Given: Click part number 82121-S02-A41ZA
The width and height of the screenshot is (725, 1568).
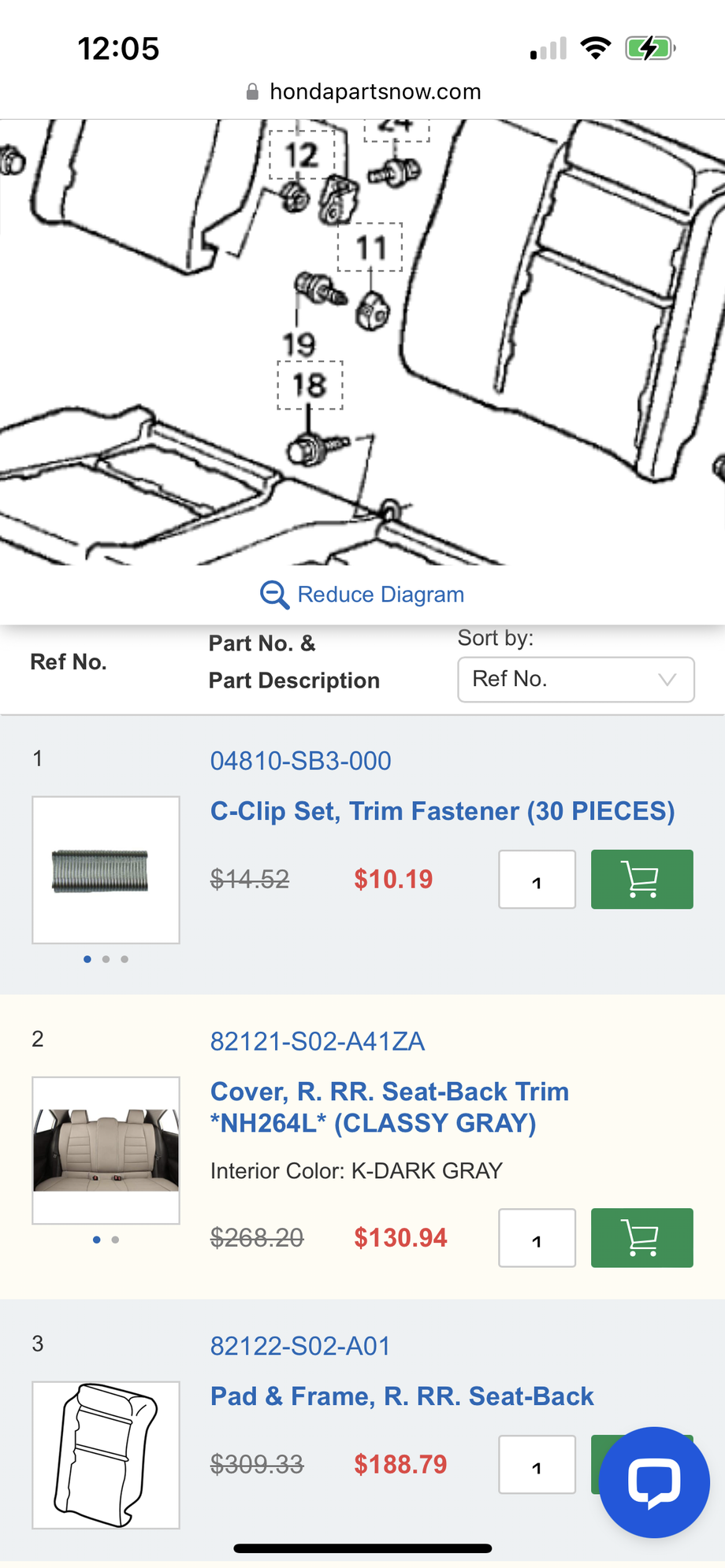Looking at the screenshot, I should (317, 1041).
